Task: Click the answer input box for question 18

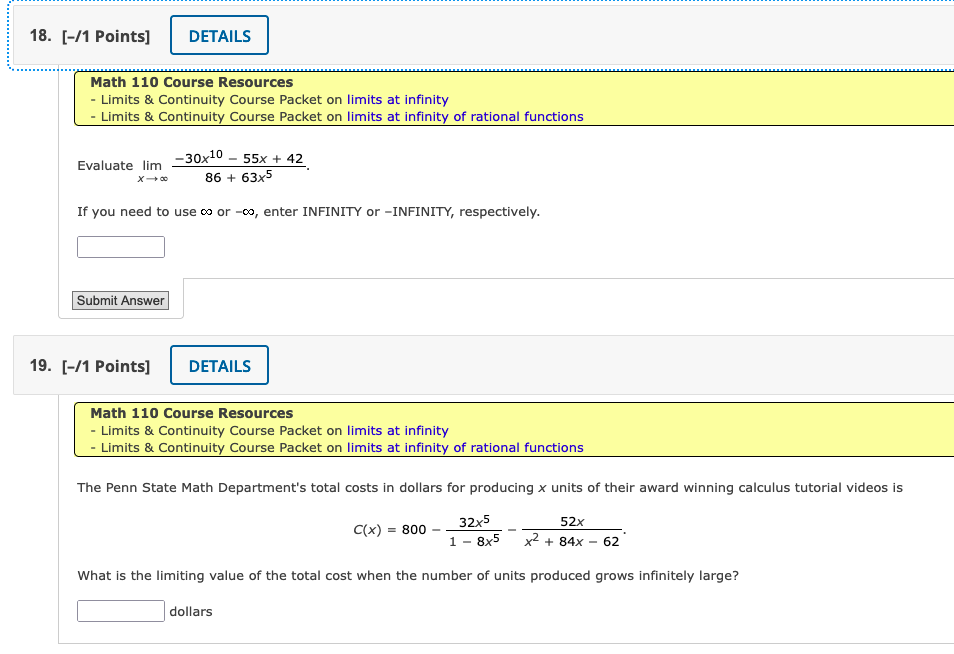Action: [120, 246]
